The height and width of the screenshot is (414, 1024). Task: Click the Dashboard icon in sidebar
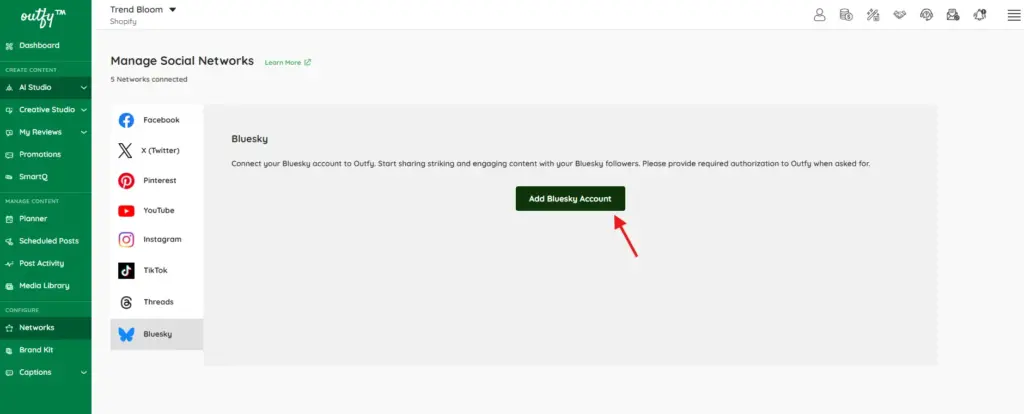pyautogui.click(x=9, y=46)
